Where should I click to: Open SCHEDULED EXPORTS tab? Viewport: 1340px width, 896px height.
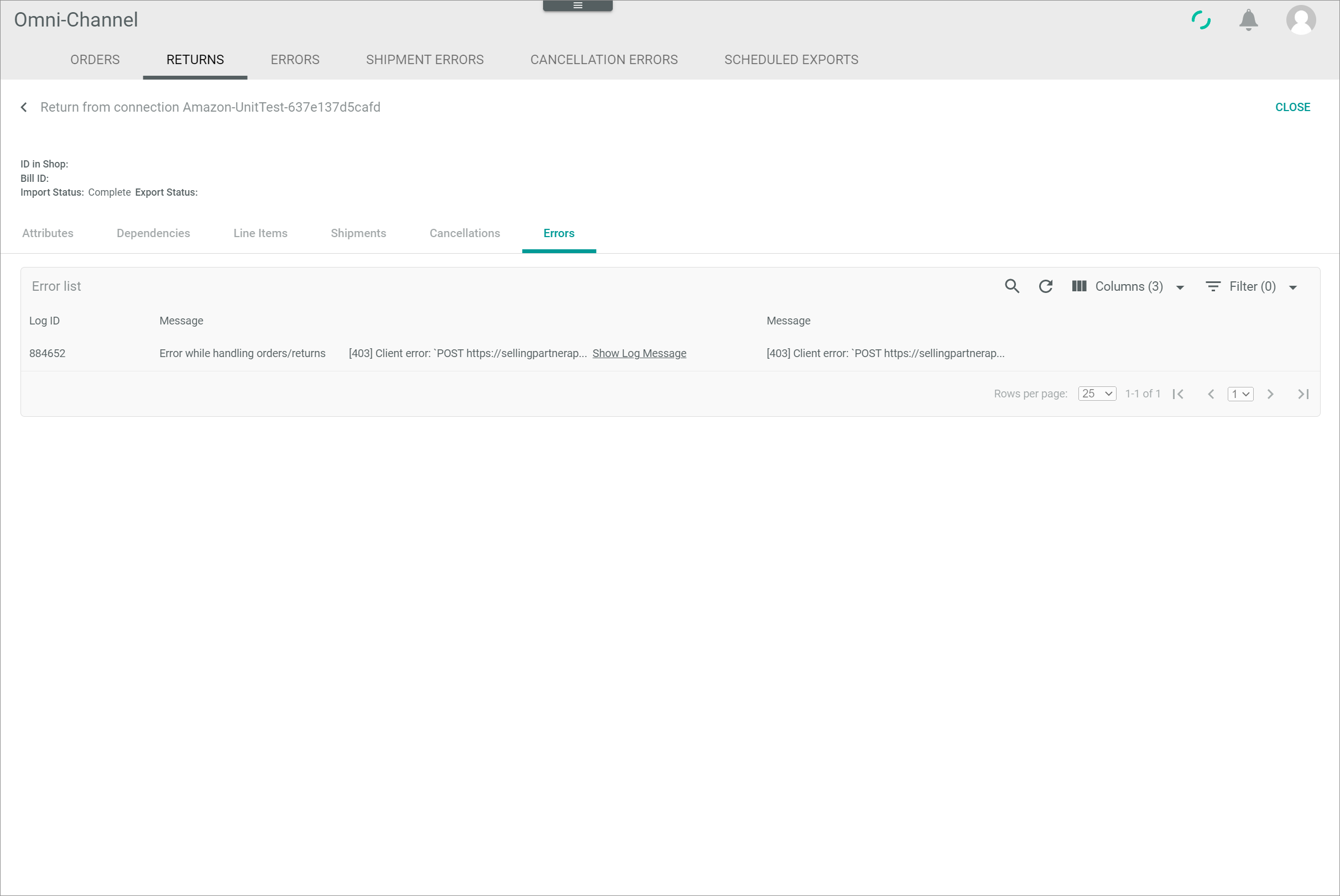click(791, 60)
